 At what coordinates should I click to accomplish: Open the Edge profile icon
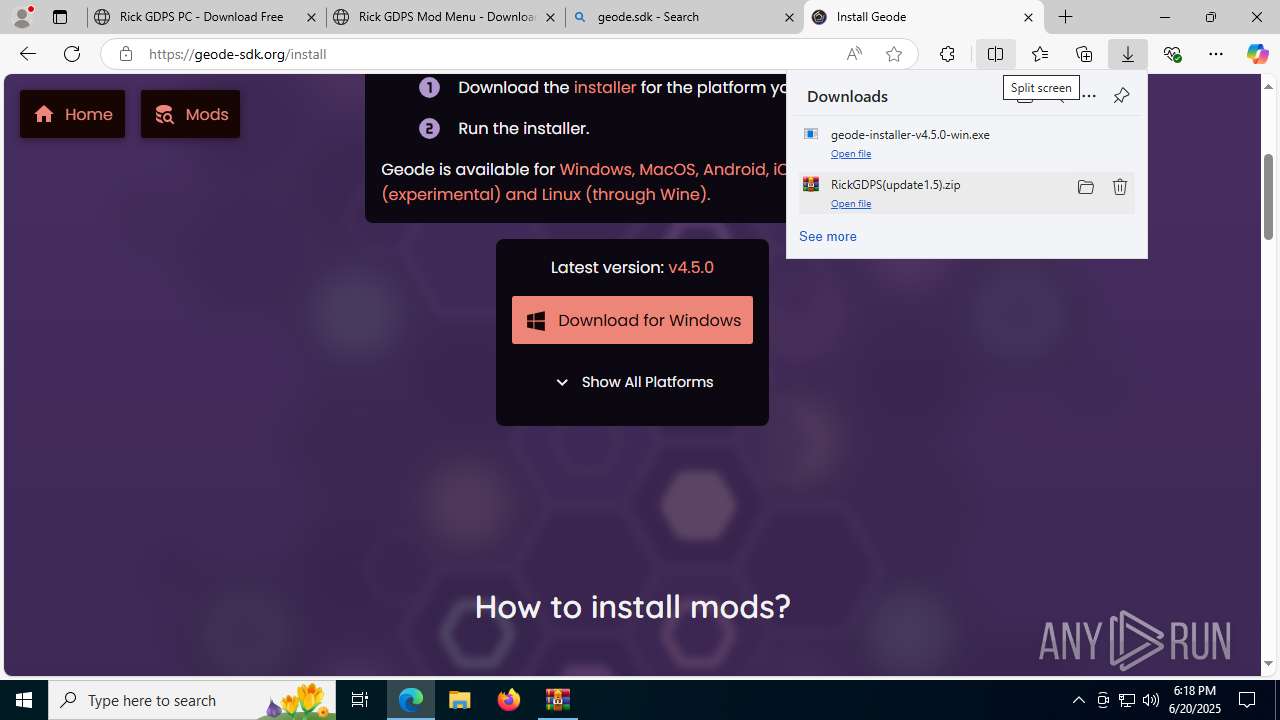click(22, 17)
